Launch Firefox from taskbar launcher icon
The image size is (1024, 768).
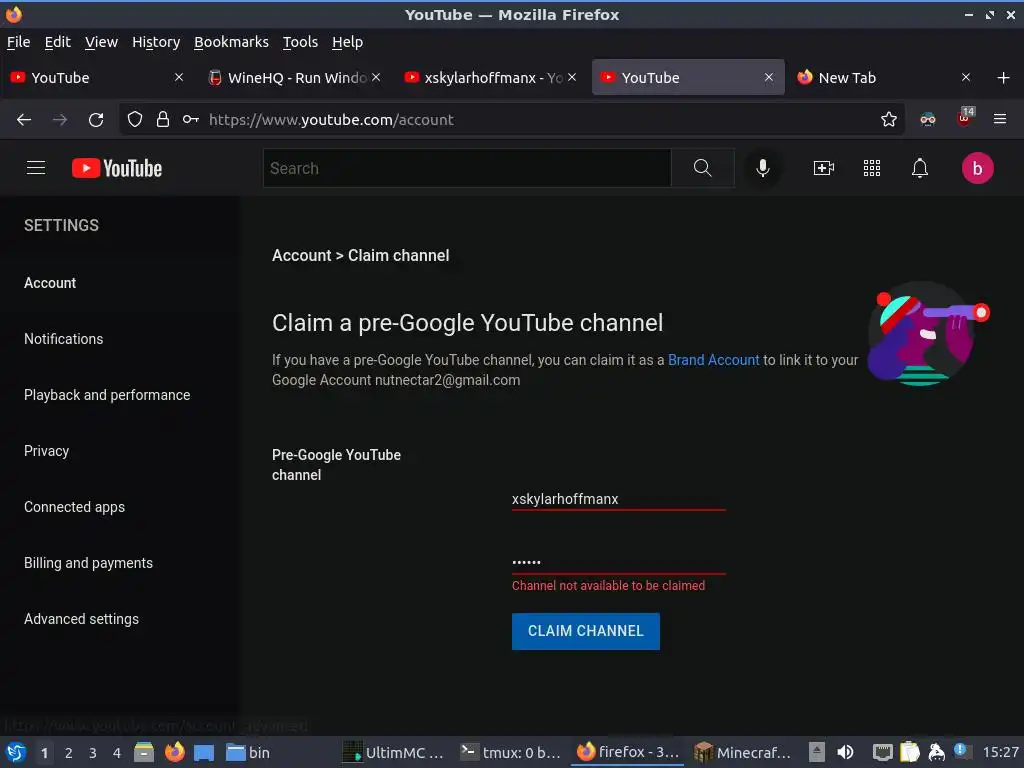click(174, 752)
